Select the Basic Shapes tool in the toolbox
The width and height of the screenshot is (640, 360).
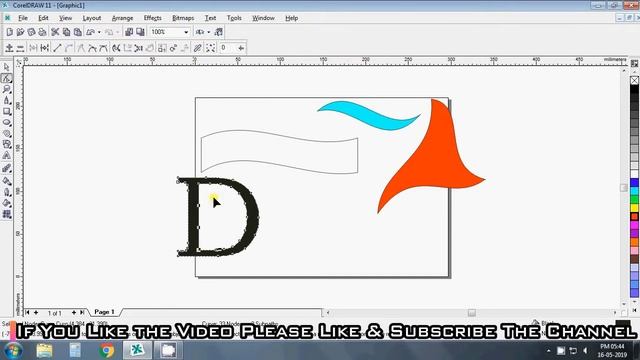[x=7, y=144]
